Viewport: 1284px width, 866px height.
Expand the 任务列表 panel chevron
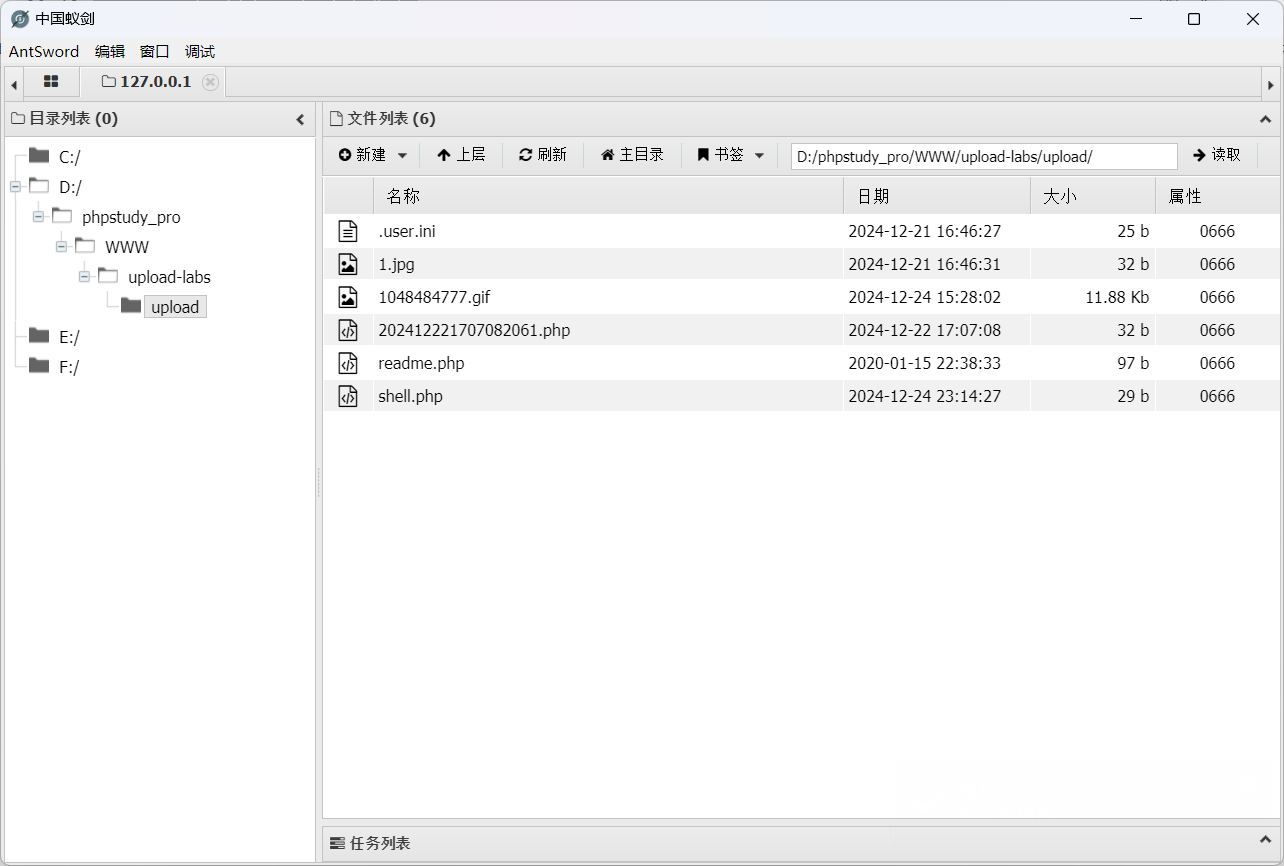1265,843
